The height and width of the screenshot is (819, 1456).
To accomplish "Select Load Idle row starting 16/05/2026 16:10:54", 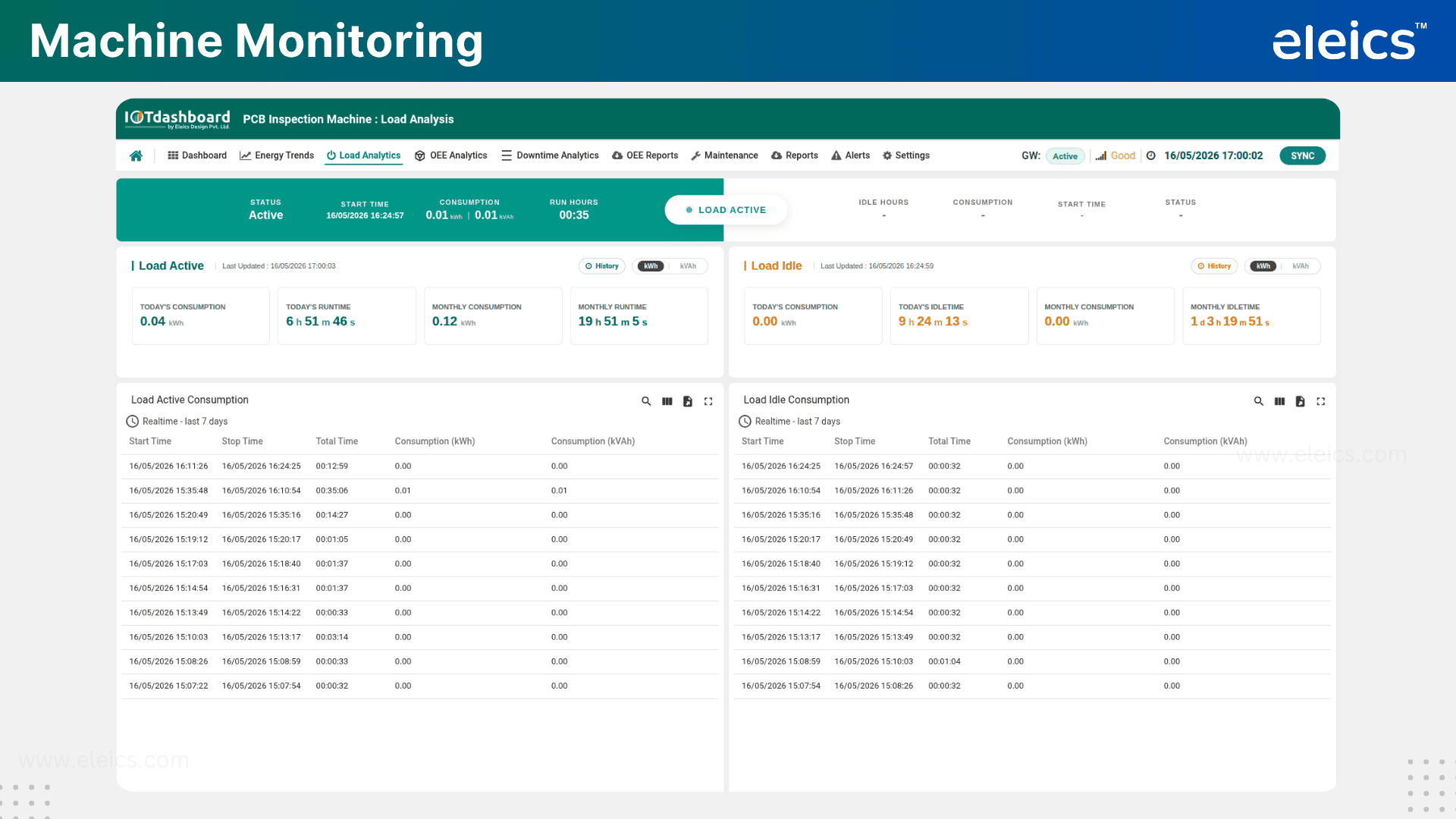I will [1032, 491].
